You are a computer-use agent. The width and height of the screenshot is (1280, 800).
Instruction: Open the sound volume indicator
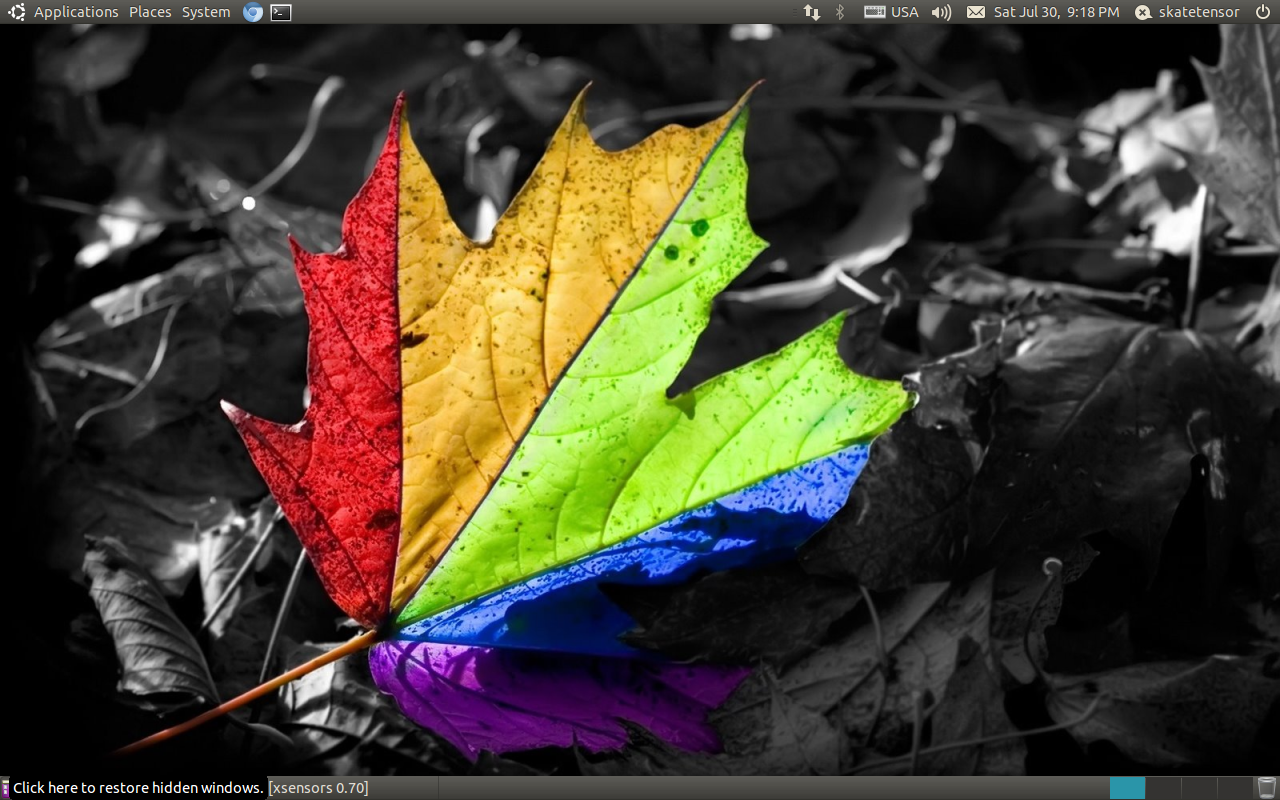pos(941,12)
